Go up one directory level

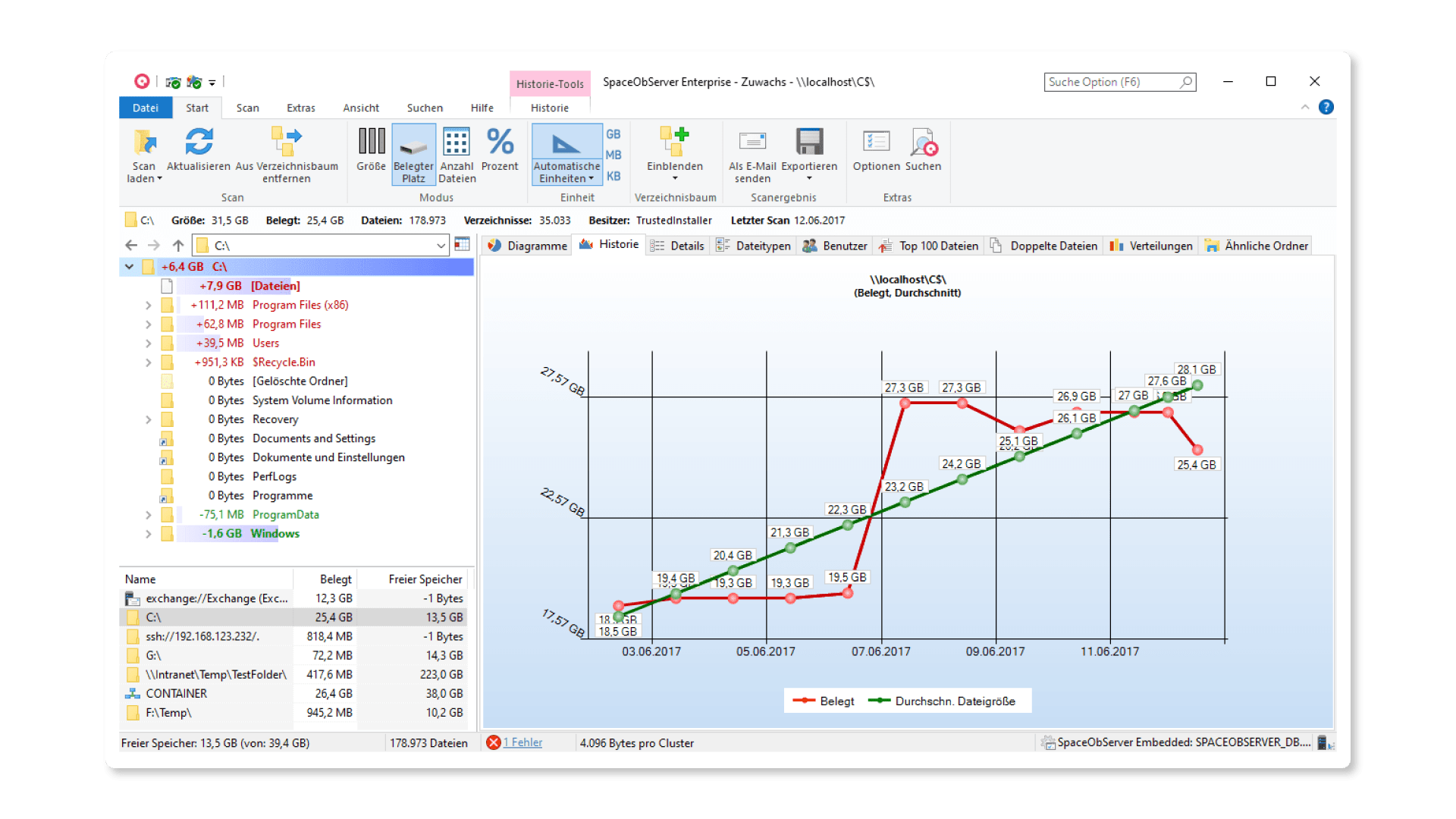click(x=178, y=246)
